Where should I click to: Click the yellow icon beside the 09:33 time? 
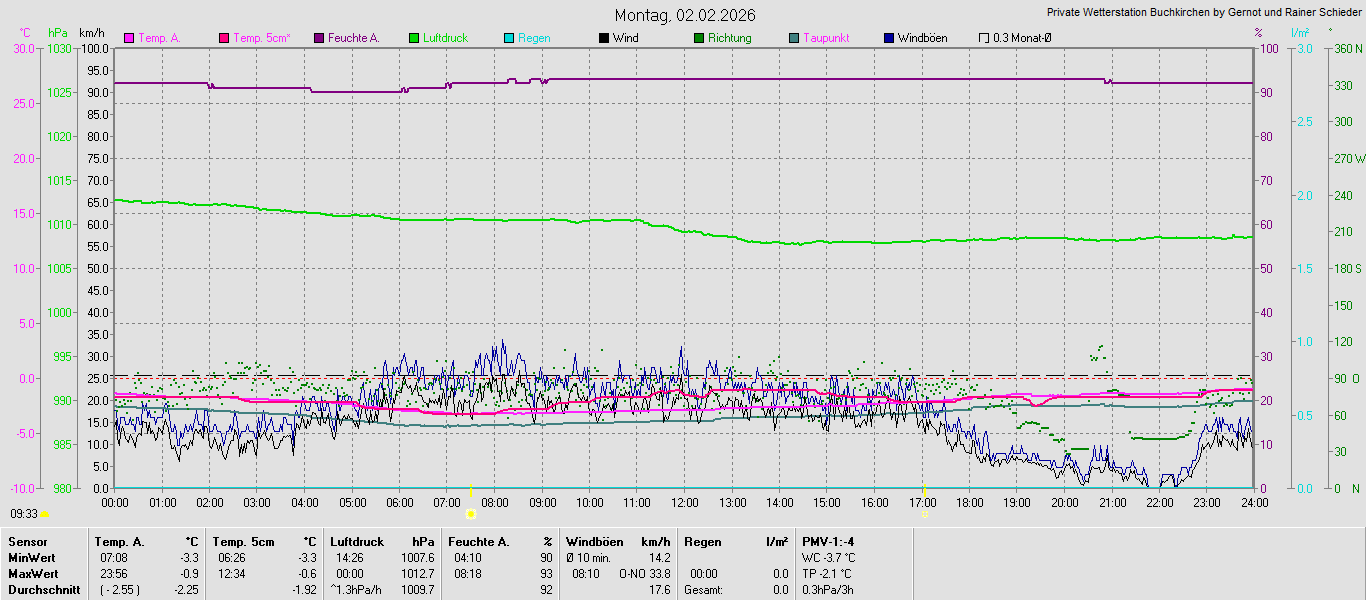point(44,514)
